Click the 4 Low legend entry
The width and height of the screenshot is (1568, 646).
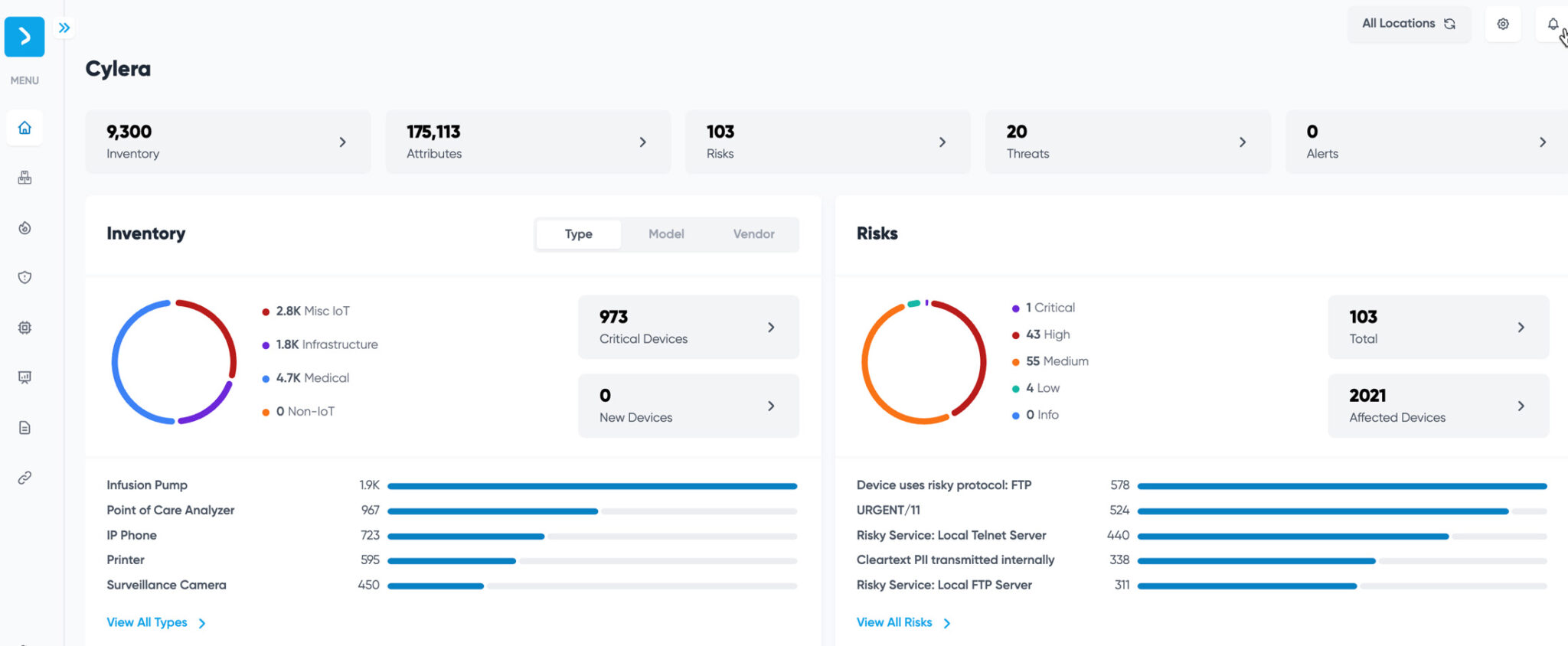pyautogui.click(x=1036, y=388)
